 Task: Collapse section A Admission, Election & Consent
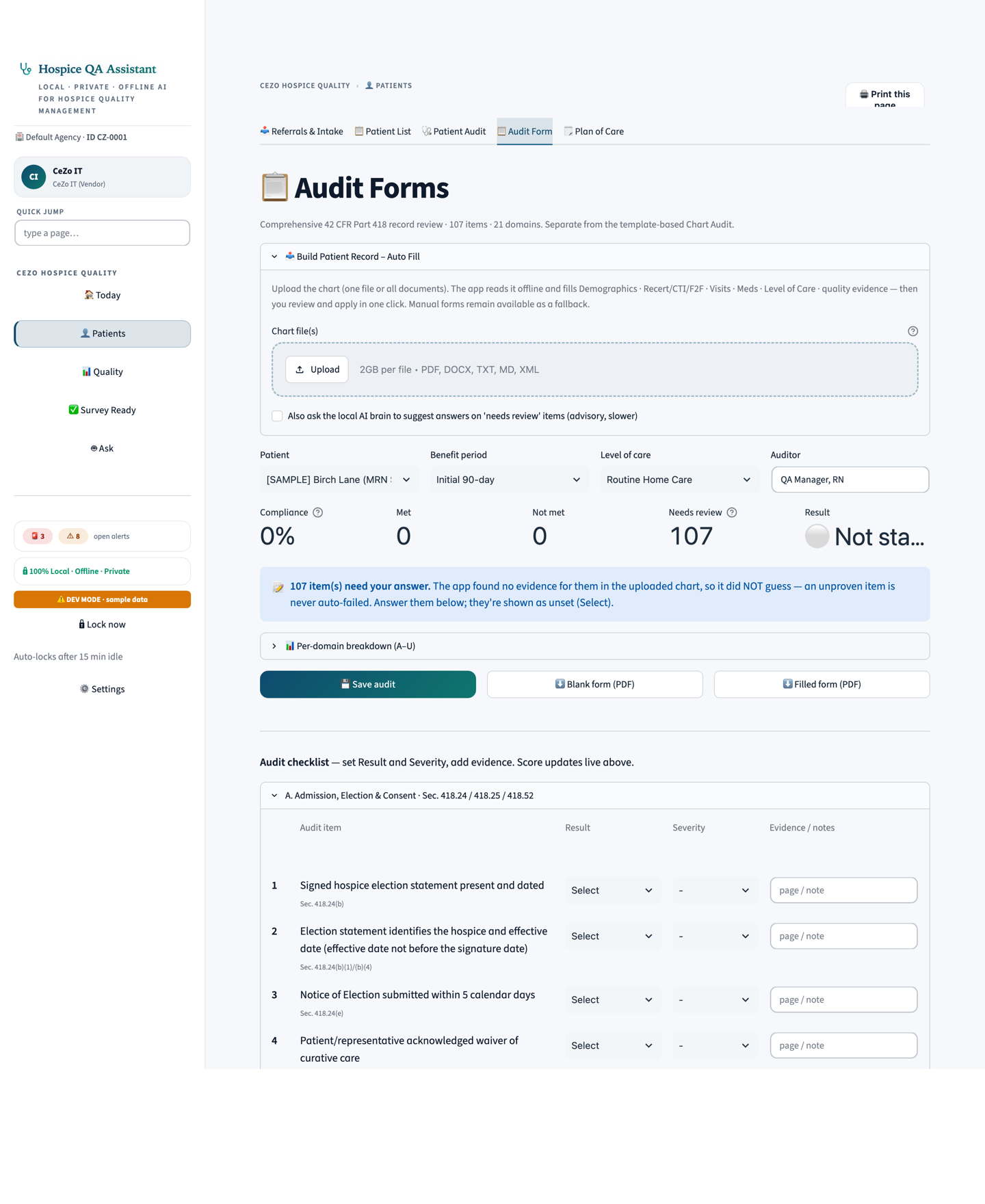[x=594, y=796]
